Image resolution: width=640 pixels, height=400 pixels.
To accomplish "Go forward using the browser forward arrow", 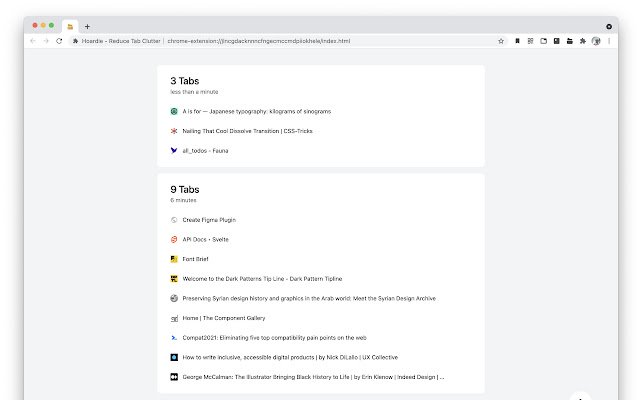I will point(46,41).
